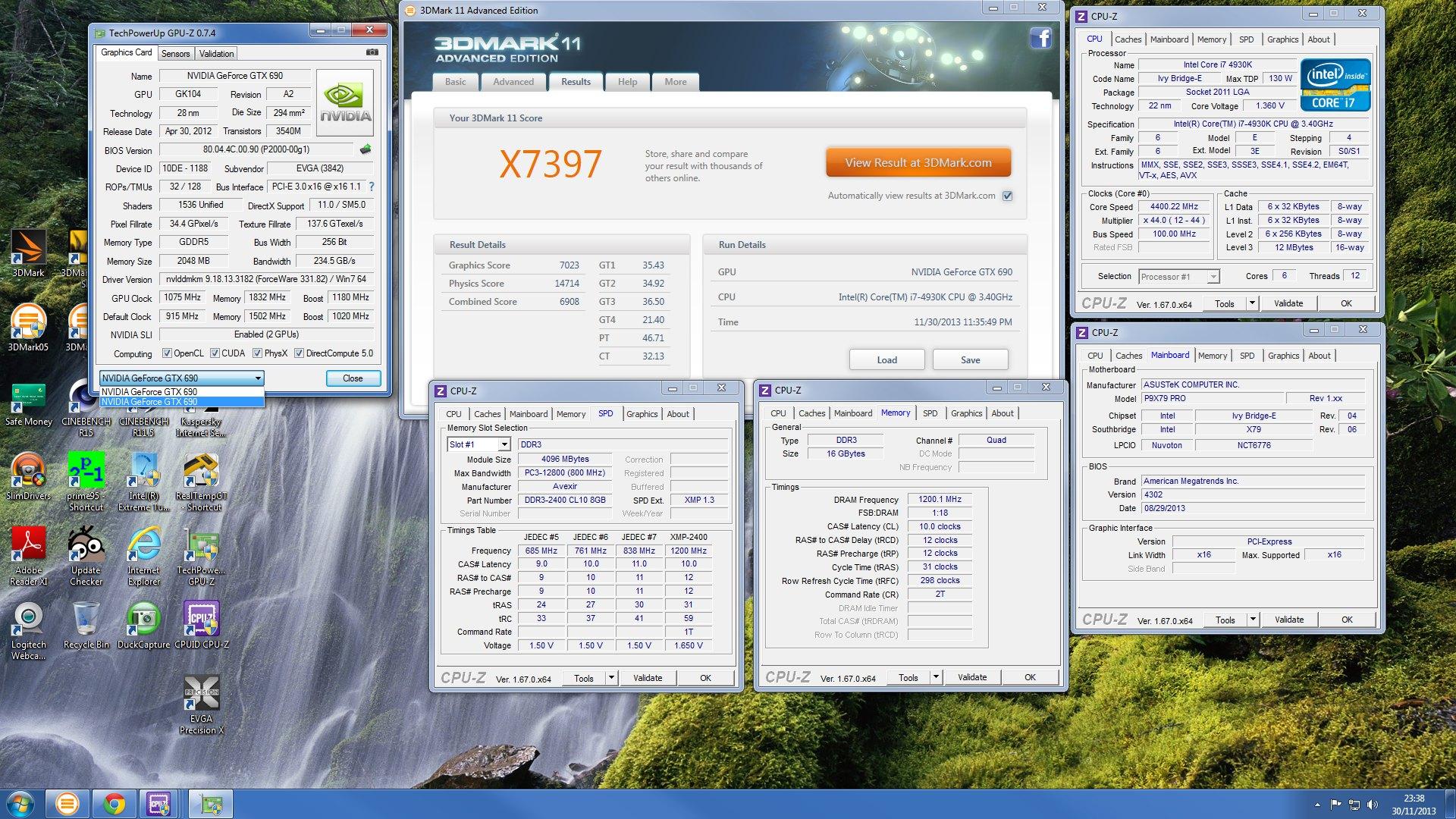Uncheck automatically view results at 3DMark.com
Viewport: 1456px width, 819px height.
[1007, 196]
